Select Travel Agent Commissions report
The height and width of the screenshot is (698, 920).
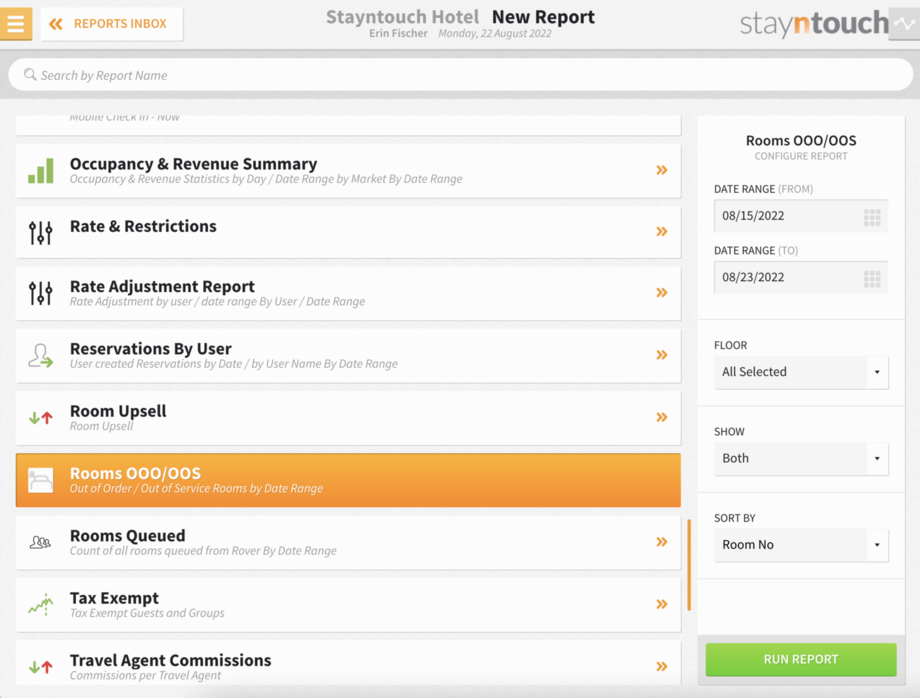click(x=348, y=663)
